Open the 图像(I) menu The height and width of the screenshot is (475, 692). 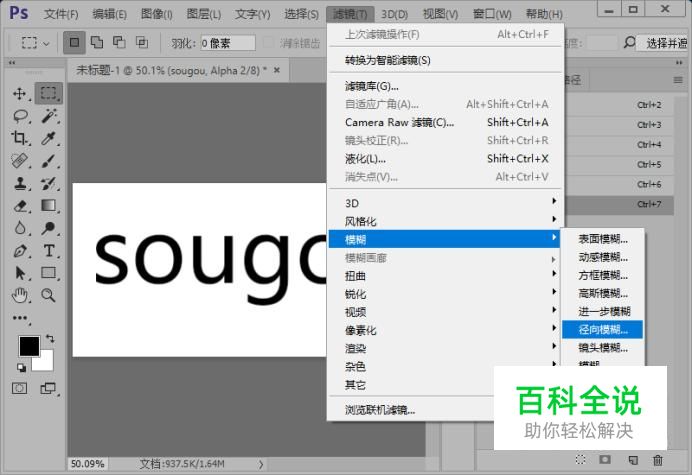click(x=157, y=14)
